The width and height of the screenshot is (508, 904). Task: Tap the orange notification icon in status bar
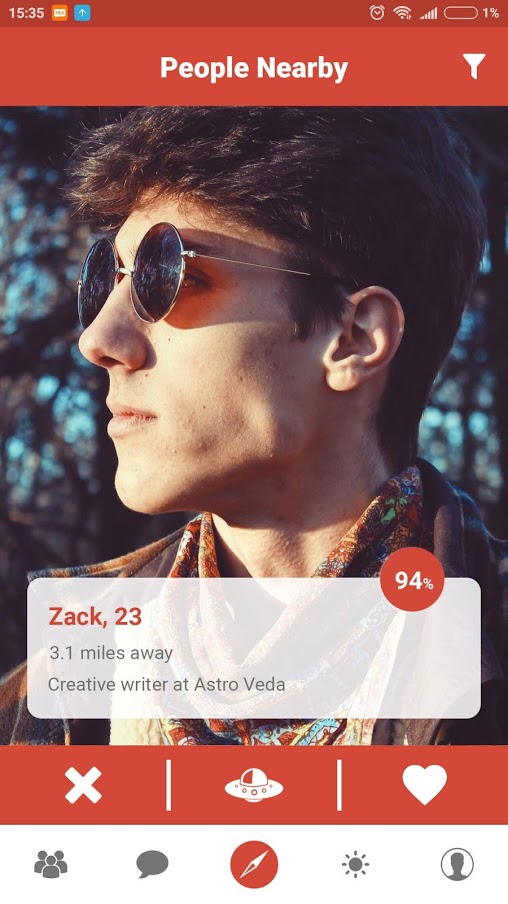[59, 13]
